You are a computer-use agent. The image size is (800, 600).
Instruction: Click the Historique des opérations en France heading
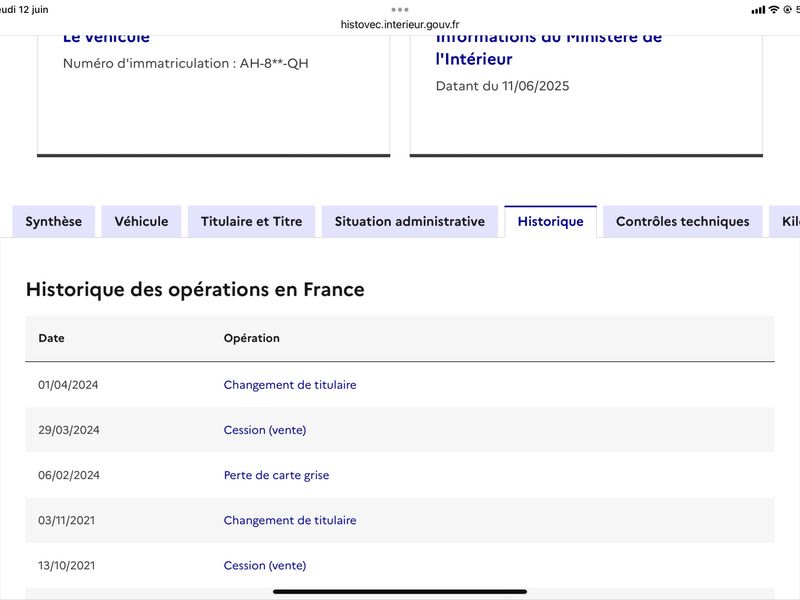(195, 290)
